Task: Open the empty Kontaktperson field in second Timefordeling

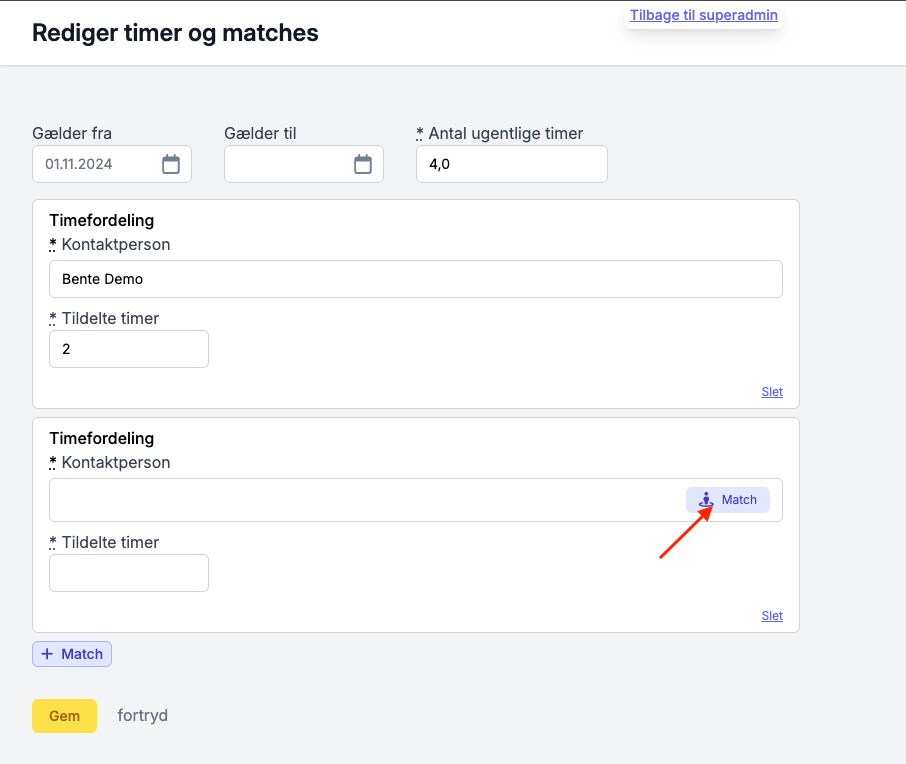Action: (366, 500)
